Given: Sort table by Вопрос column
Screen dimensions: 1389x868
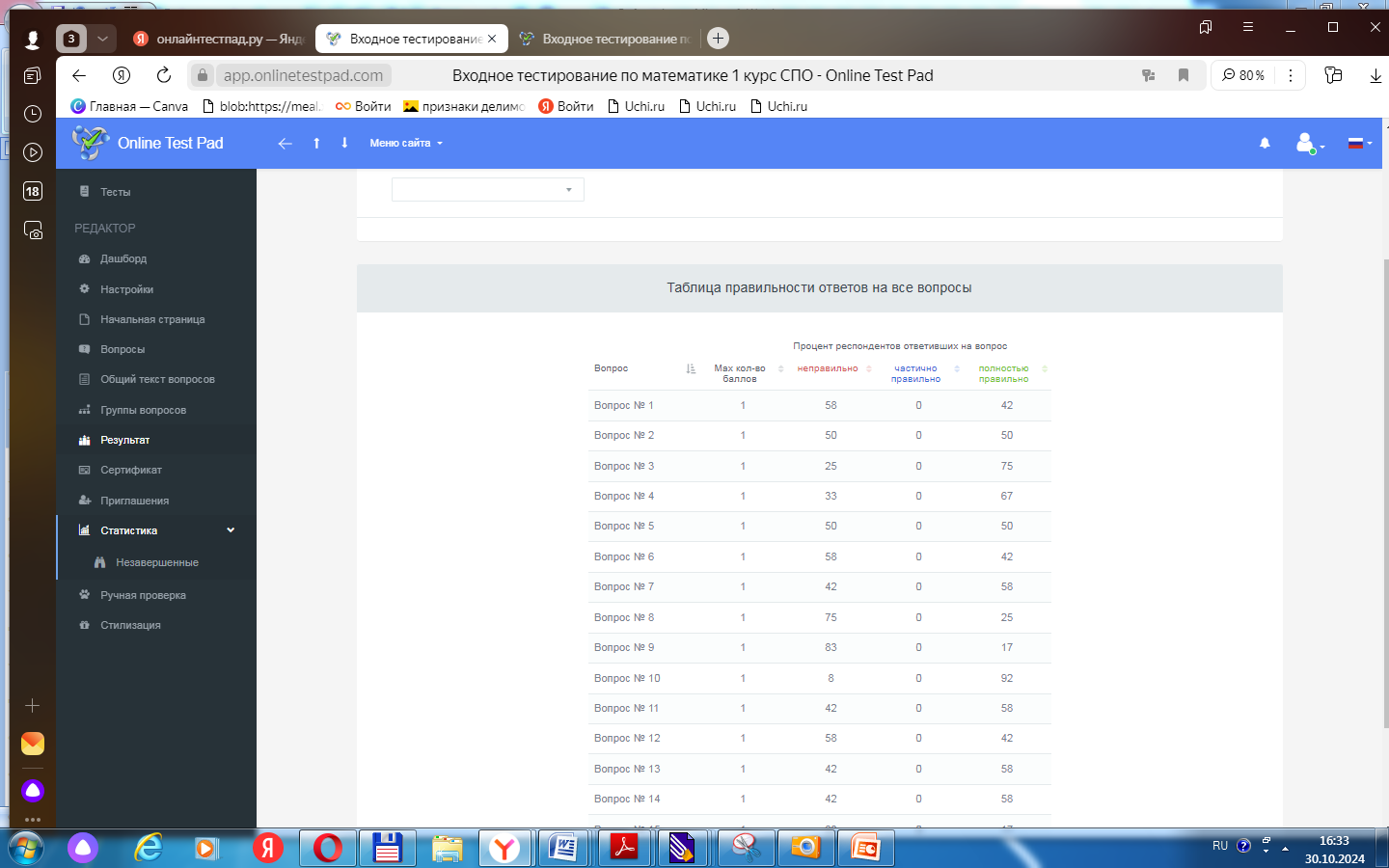Looking at the screenshot, I should click(691, 368).
